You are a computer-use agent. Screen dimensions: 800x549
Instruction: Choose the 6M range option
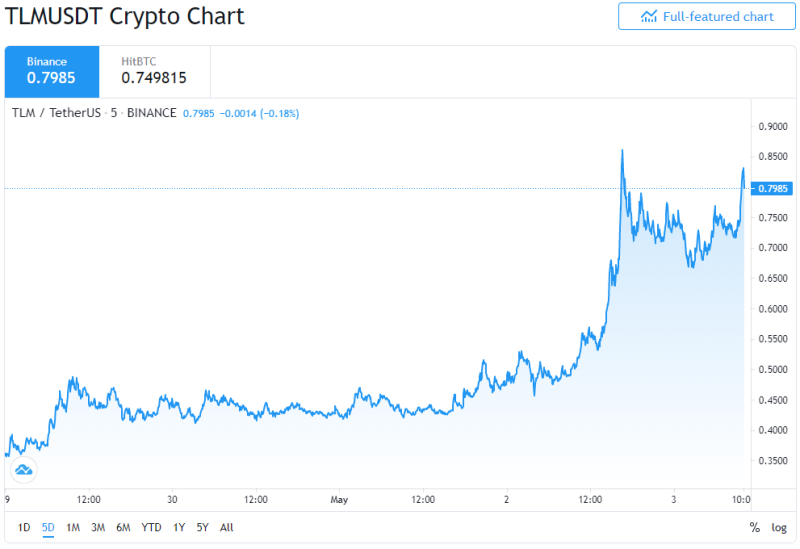(123, 528)
